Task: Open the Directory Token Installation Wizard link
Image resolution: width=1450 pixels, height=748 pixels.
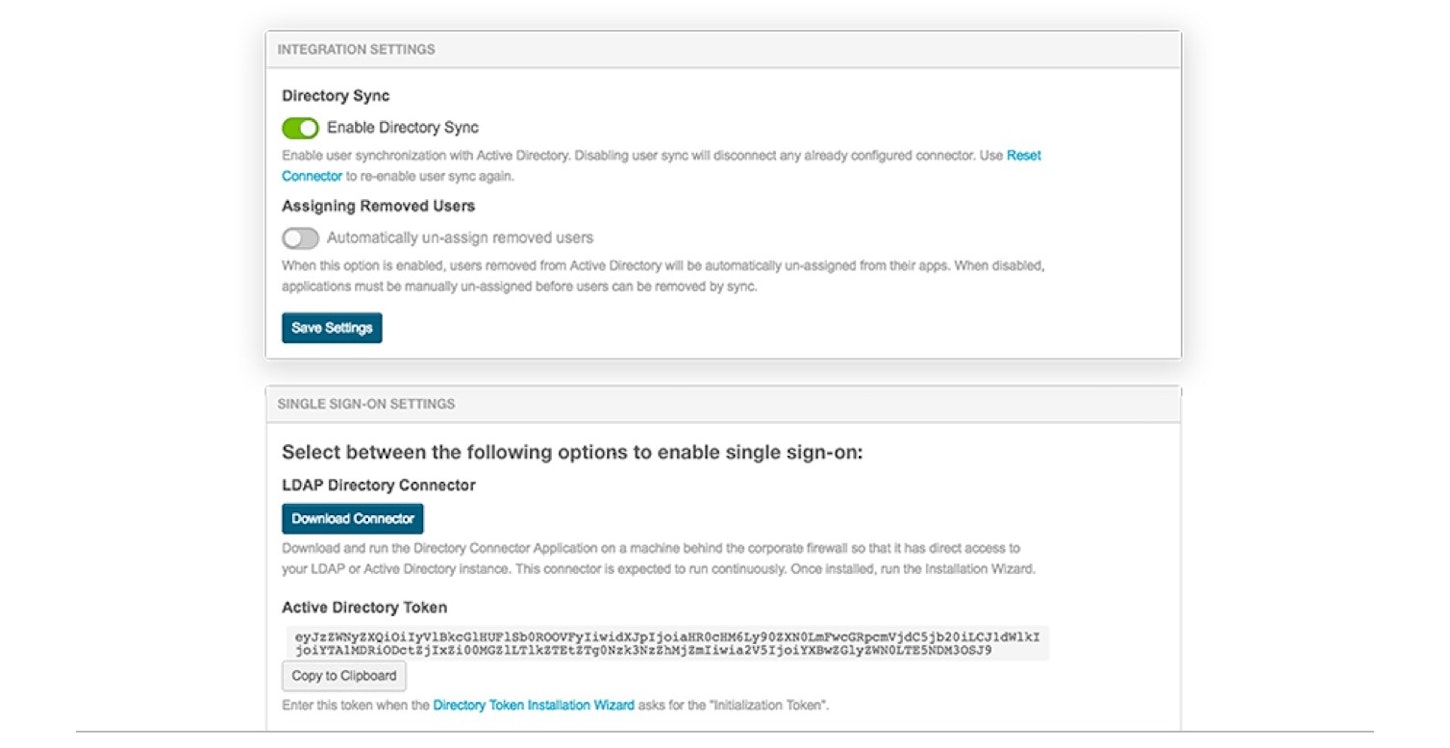Action: coord(533,705)
